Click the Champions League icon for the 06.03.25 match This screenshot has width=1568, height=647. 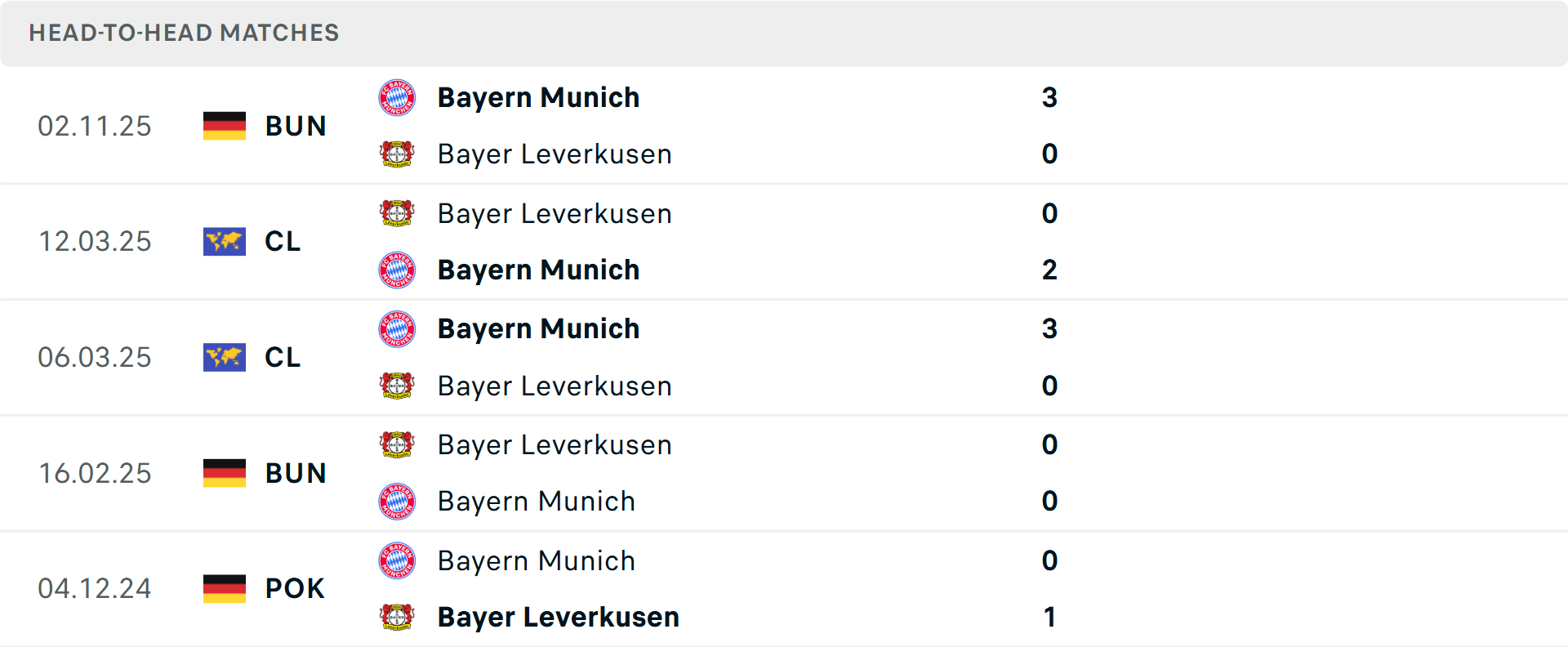224,357
